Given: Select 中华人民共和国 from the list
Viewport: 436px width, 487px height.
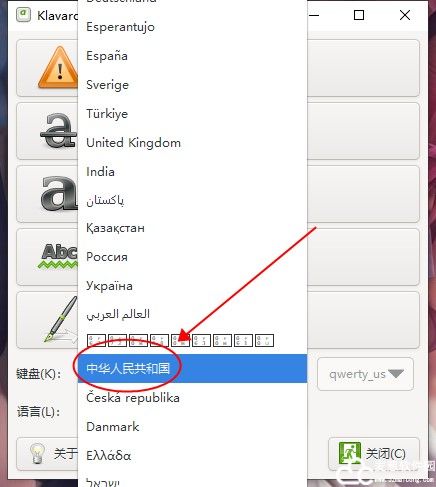Looking at the screenshot, I should click(x=192, y=368).
